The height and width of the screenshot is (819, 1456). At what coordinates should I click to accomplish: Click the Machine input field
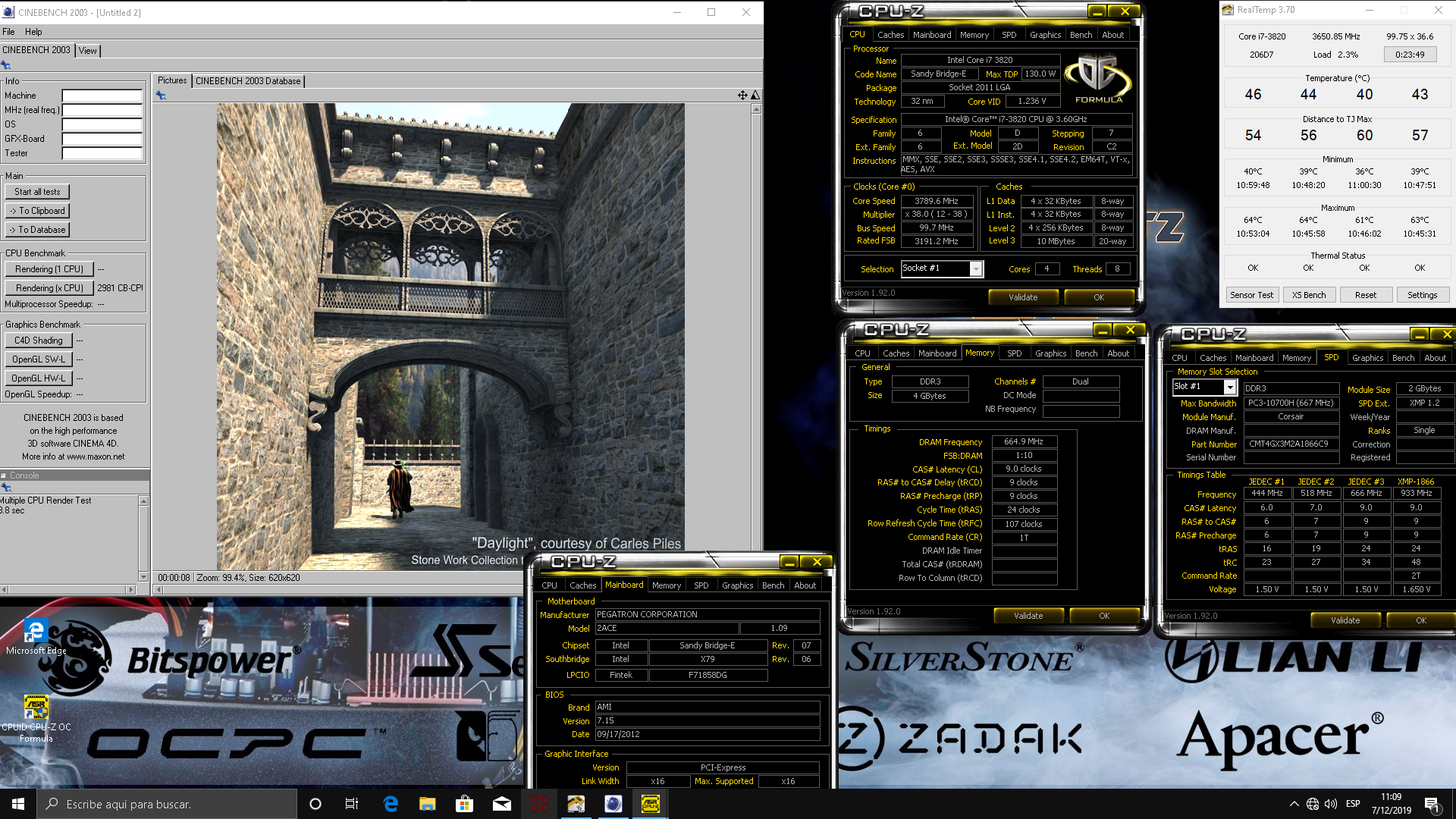(x=102, y=96)
